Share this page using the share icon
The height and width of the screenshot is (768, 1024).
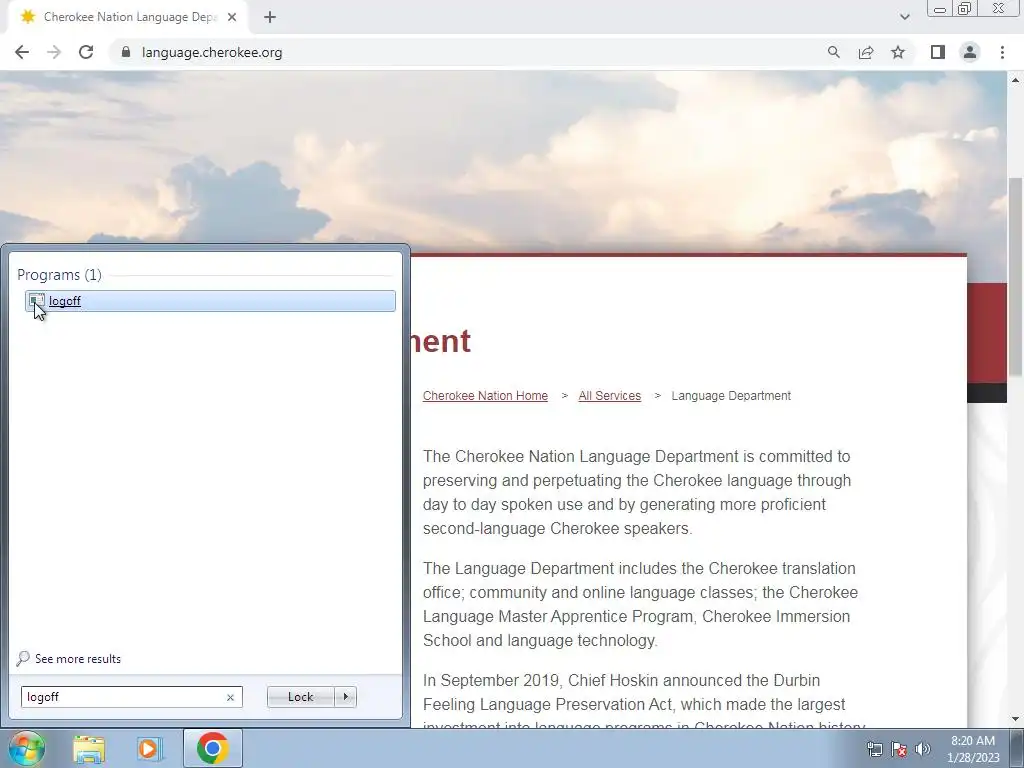[866, 52]
